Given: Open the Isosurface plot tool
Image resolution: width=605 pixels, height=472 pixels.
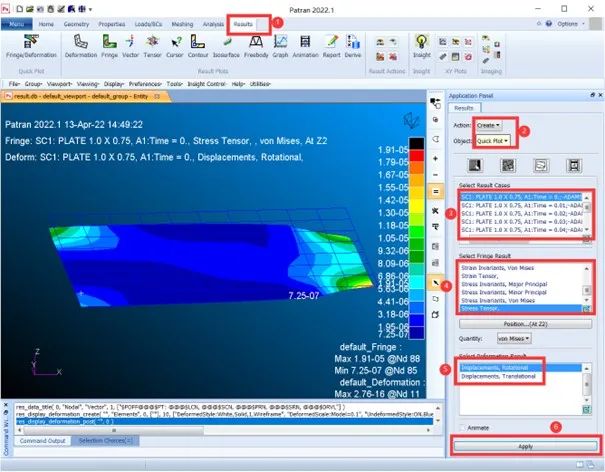Looking at the screenshot, I should (x=226, y=47).
